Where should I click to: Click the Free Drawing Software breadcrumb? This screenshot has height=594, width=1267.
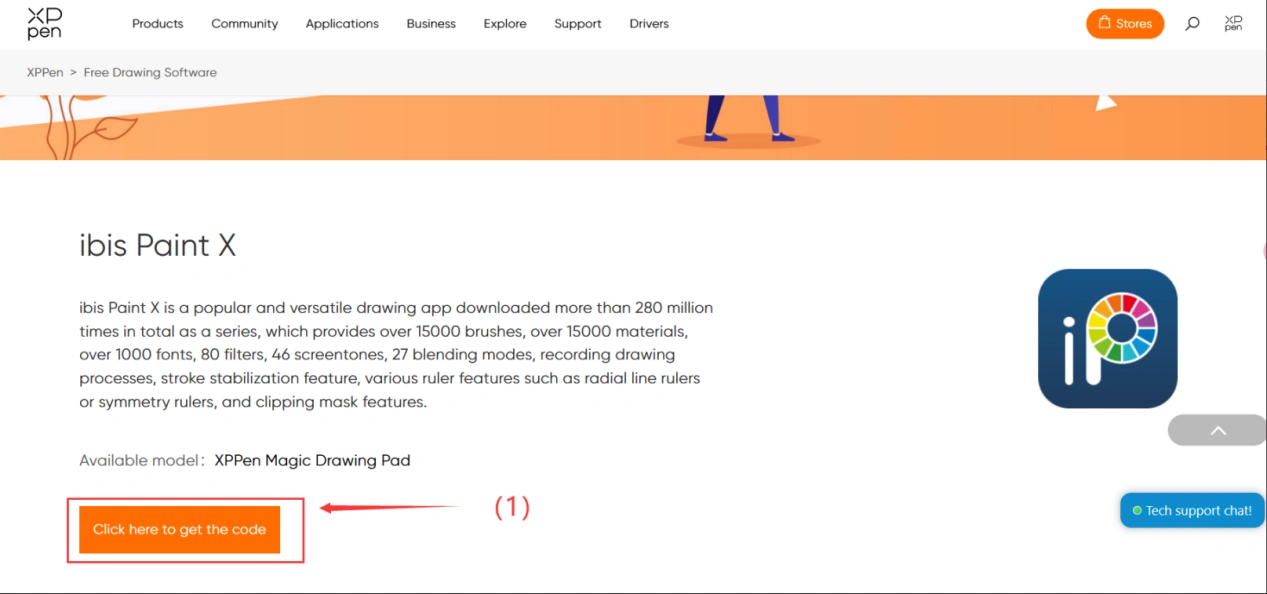(x=150, y=72)
